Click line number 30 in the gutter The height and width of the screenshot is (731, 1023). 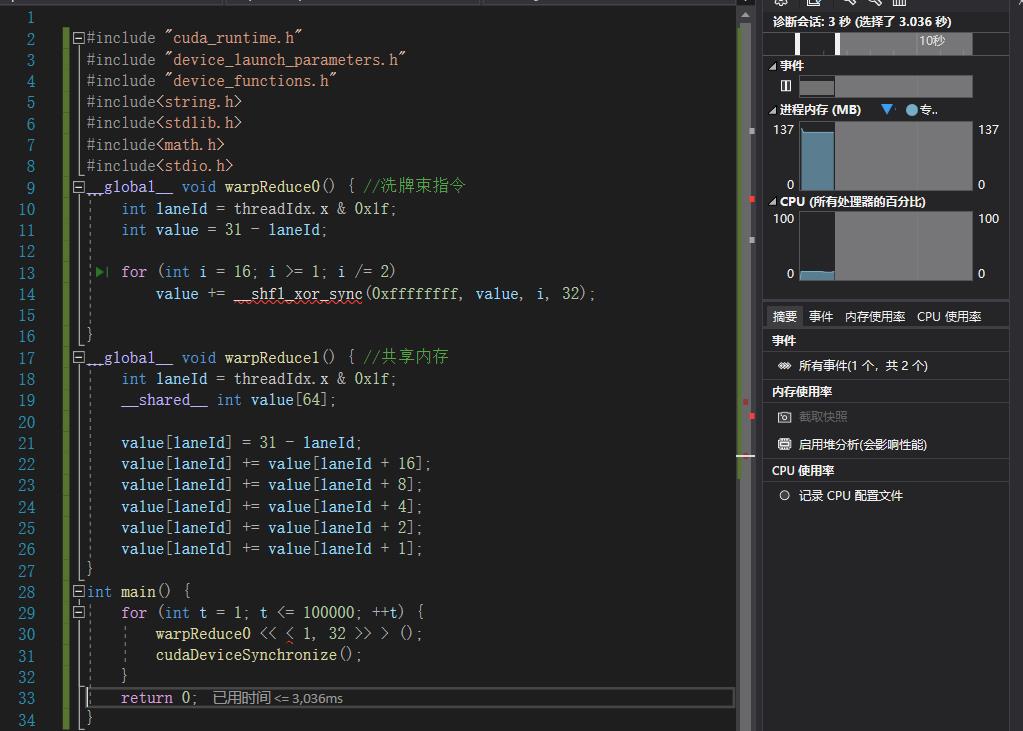coord(26,634)
